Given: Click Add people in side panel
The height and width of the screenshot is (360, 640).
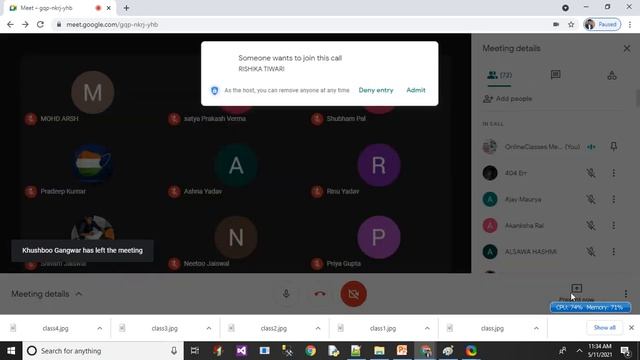Looking at the screenshot, I should (x=507, y=99).
